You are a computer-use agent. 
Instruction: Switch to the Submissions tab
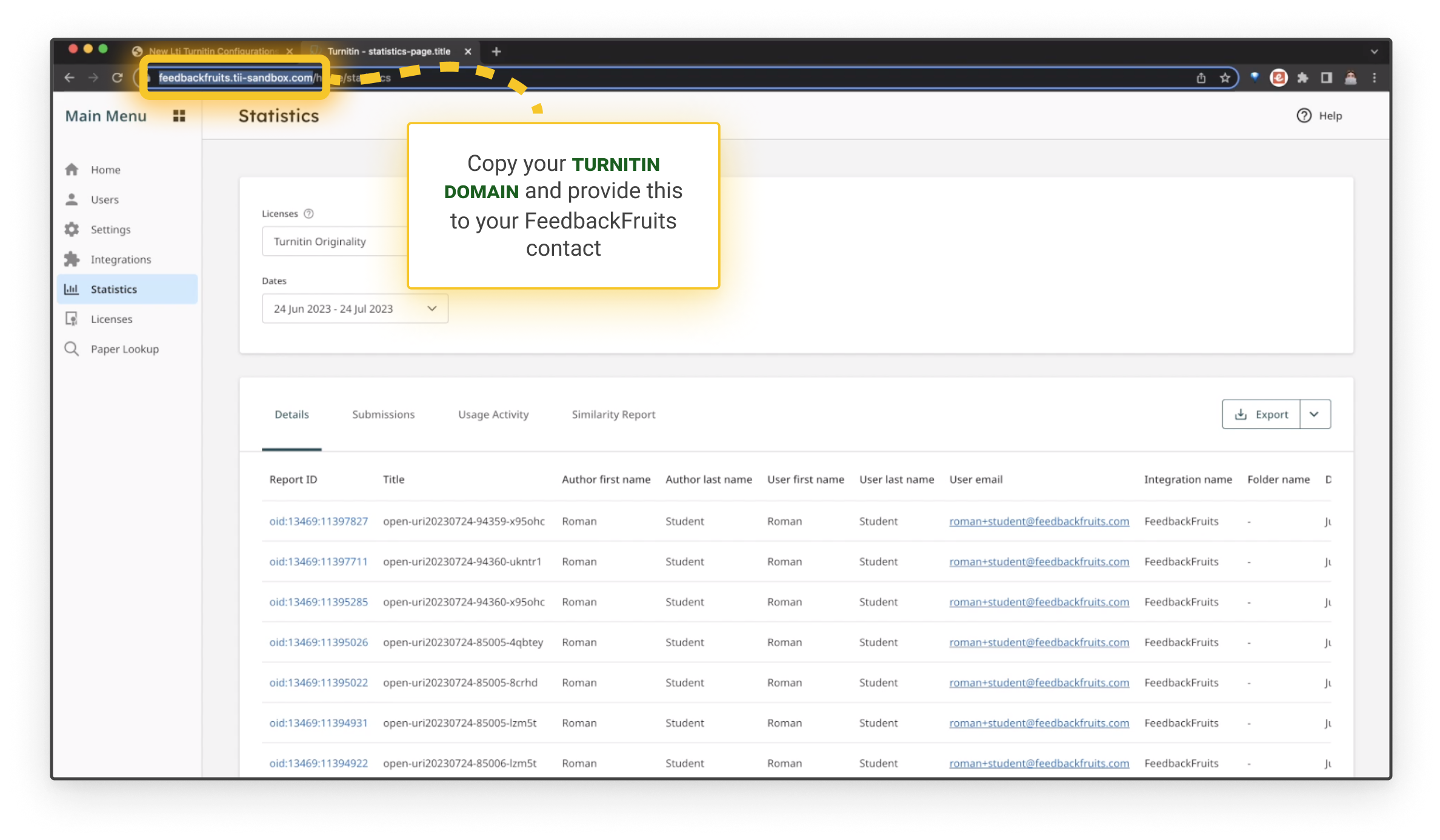[383, 415]
